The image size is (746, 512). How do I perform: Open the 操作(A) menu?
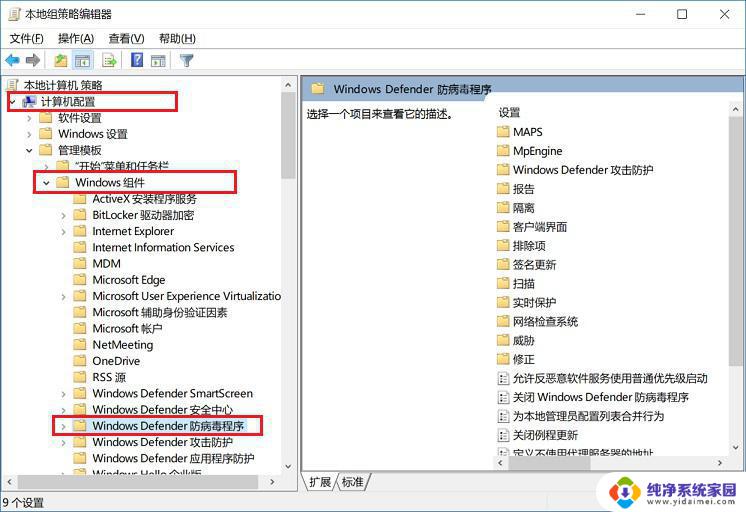[x=76, y=39]
